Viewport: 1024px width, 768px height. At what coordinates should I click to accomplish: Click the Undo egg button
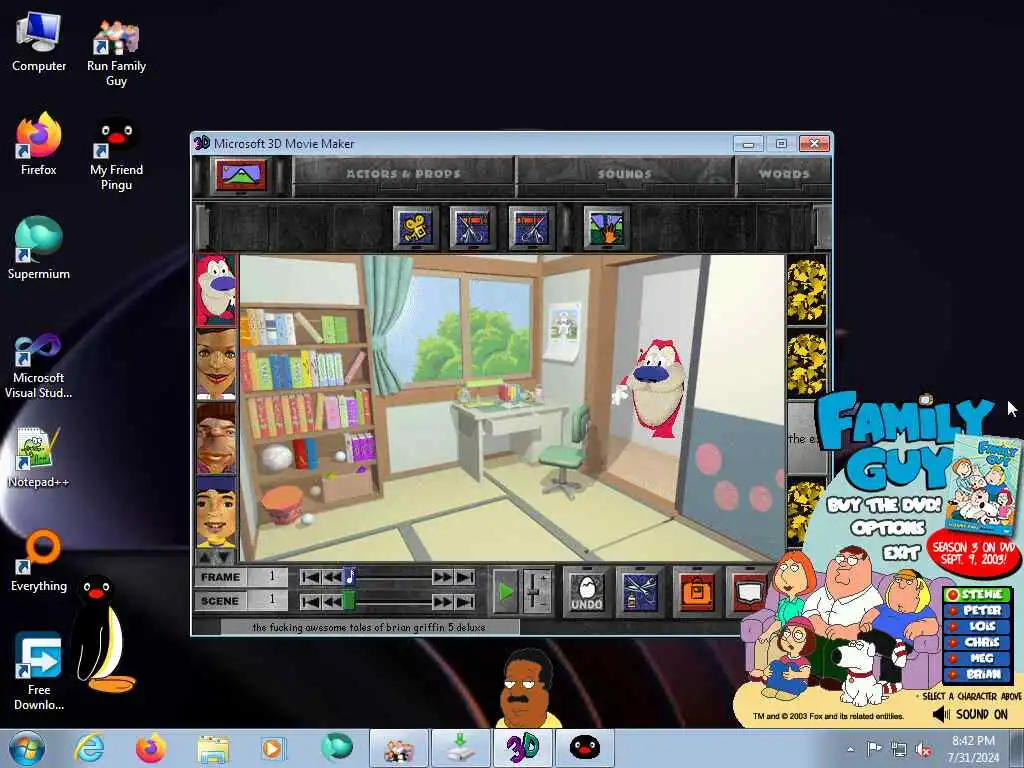[586, 592]
